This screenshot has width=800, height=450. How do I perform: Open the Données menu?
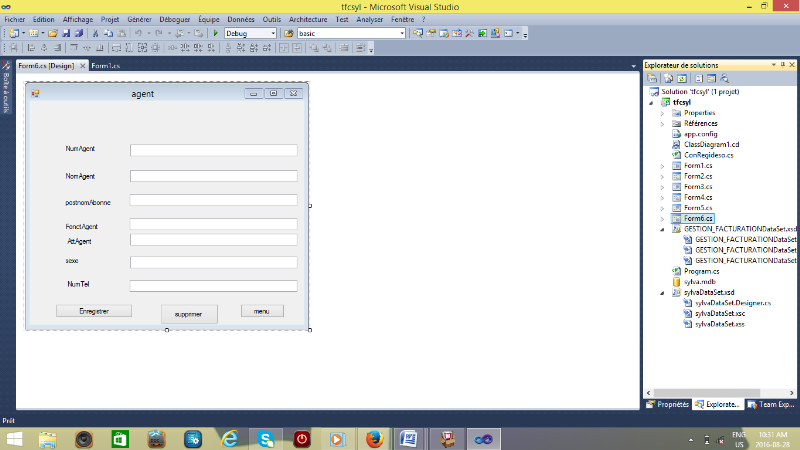(241, 19)
